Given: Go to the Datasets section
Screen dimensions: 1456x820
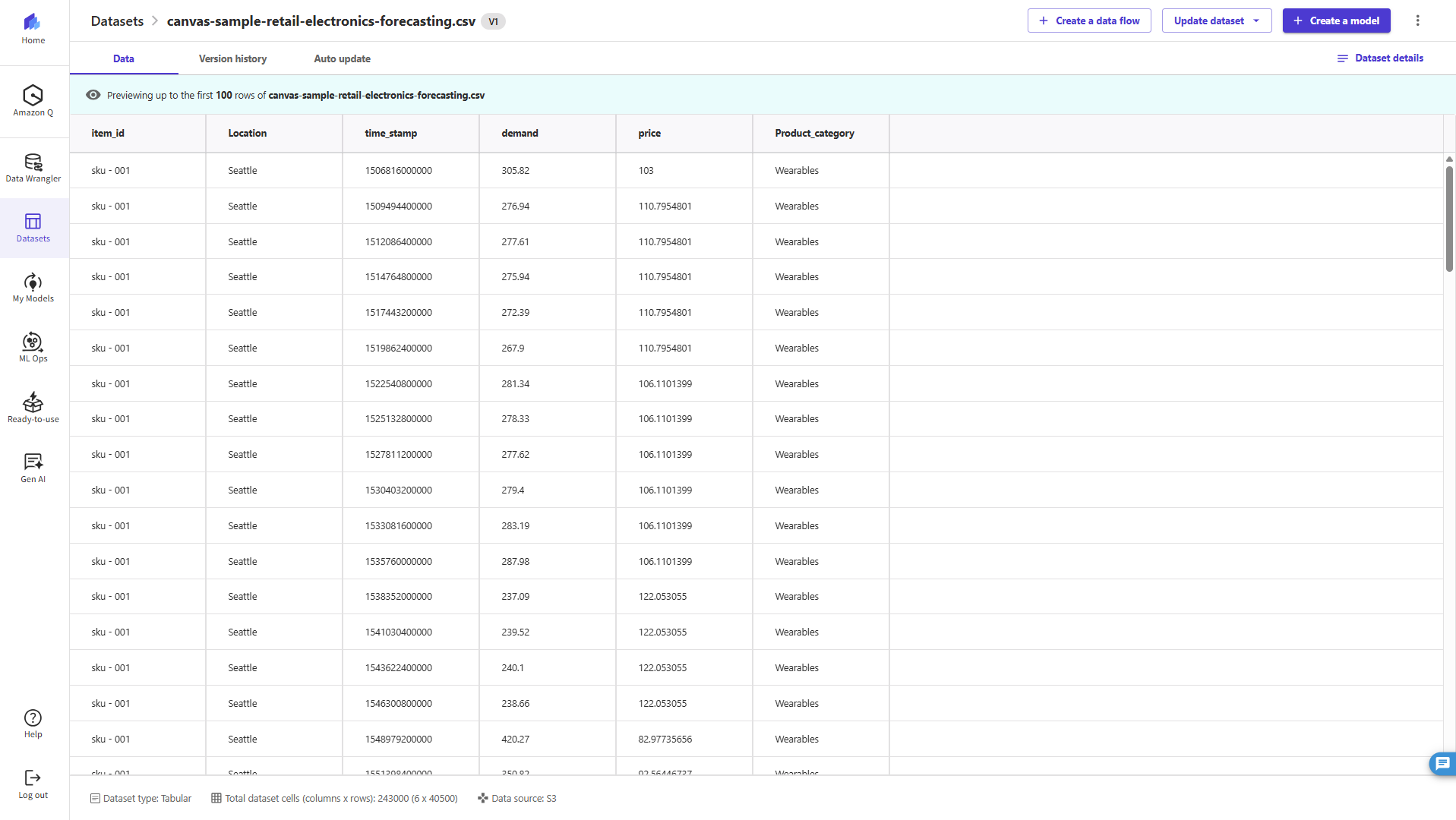Looking at the screenshot, I should click(x=33, y=227).
